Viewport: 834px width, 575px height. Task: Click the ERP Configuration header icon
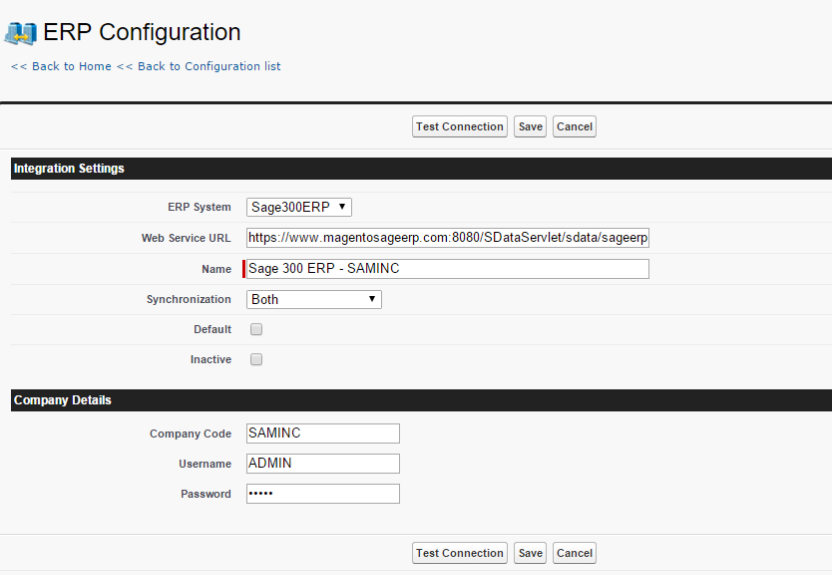(x=21, y=33)
